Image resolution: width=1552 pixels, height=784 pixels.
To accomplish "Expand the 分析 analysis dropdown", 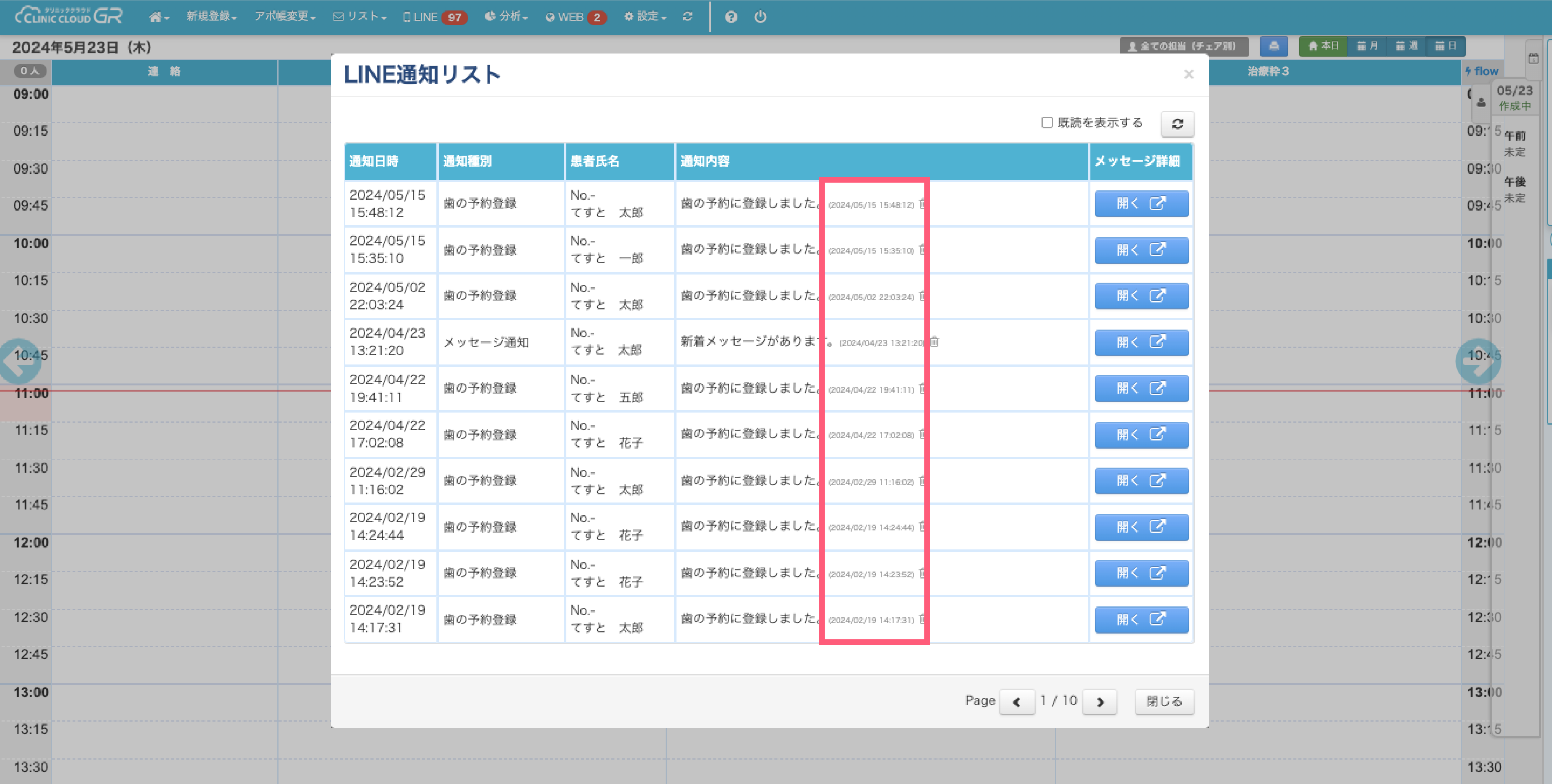I will coord(506,17).
